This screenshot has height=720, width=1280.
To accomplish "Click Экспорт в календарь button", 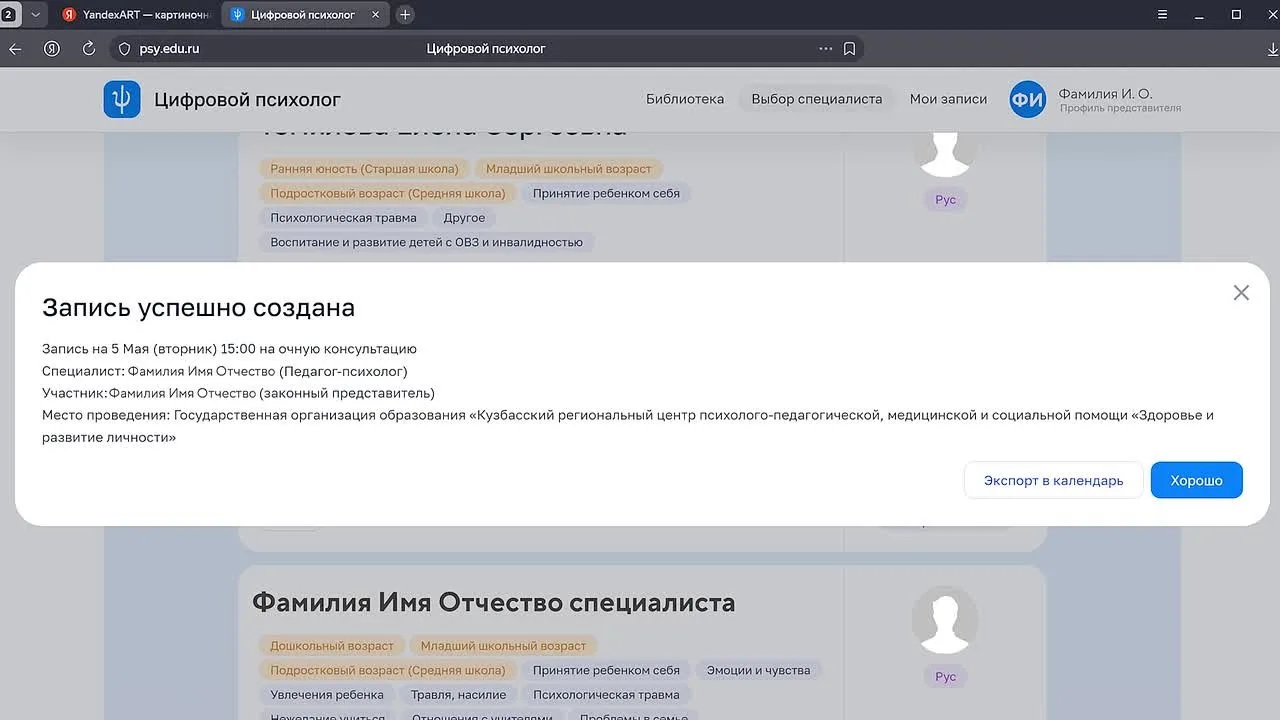I will point(1053,480).
